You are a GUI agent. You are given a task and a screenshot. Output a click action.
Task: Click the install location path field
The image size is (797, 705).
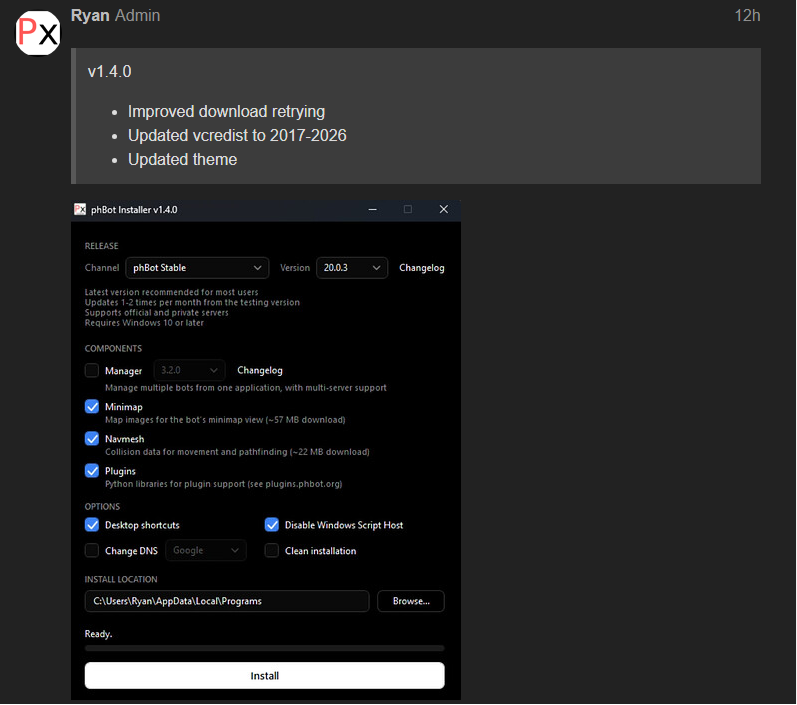pos(227,601)
